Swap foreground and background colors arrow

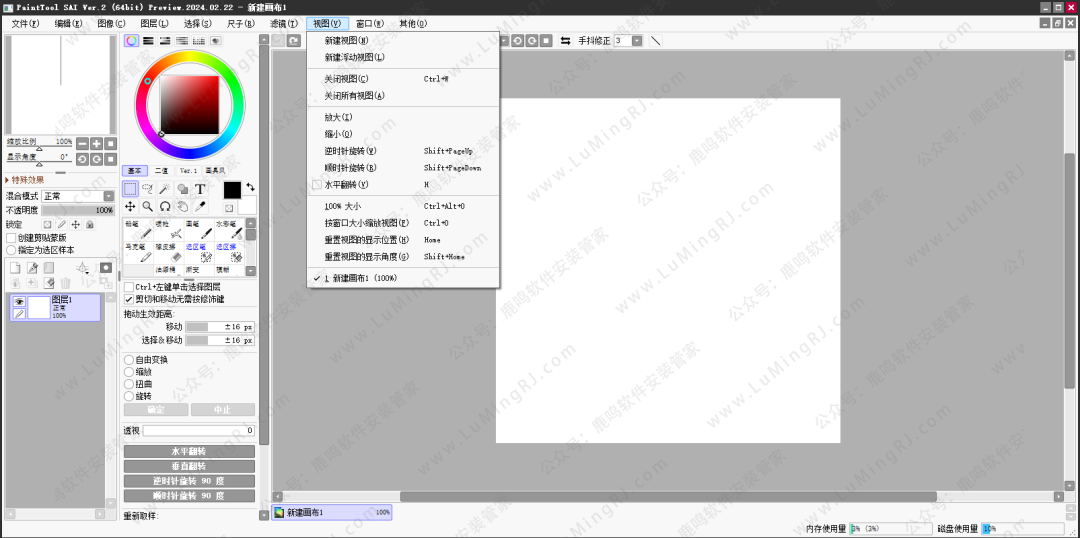(250, 187)
